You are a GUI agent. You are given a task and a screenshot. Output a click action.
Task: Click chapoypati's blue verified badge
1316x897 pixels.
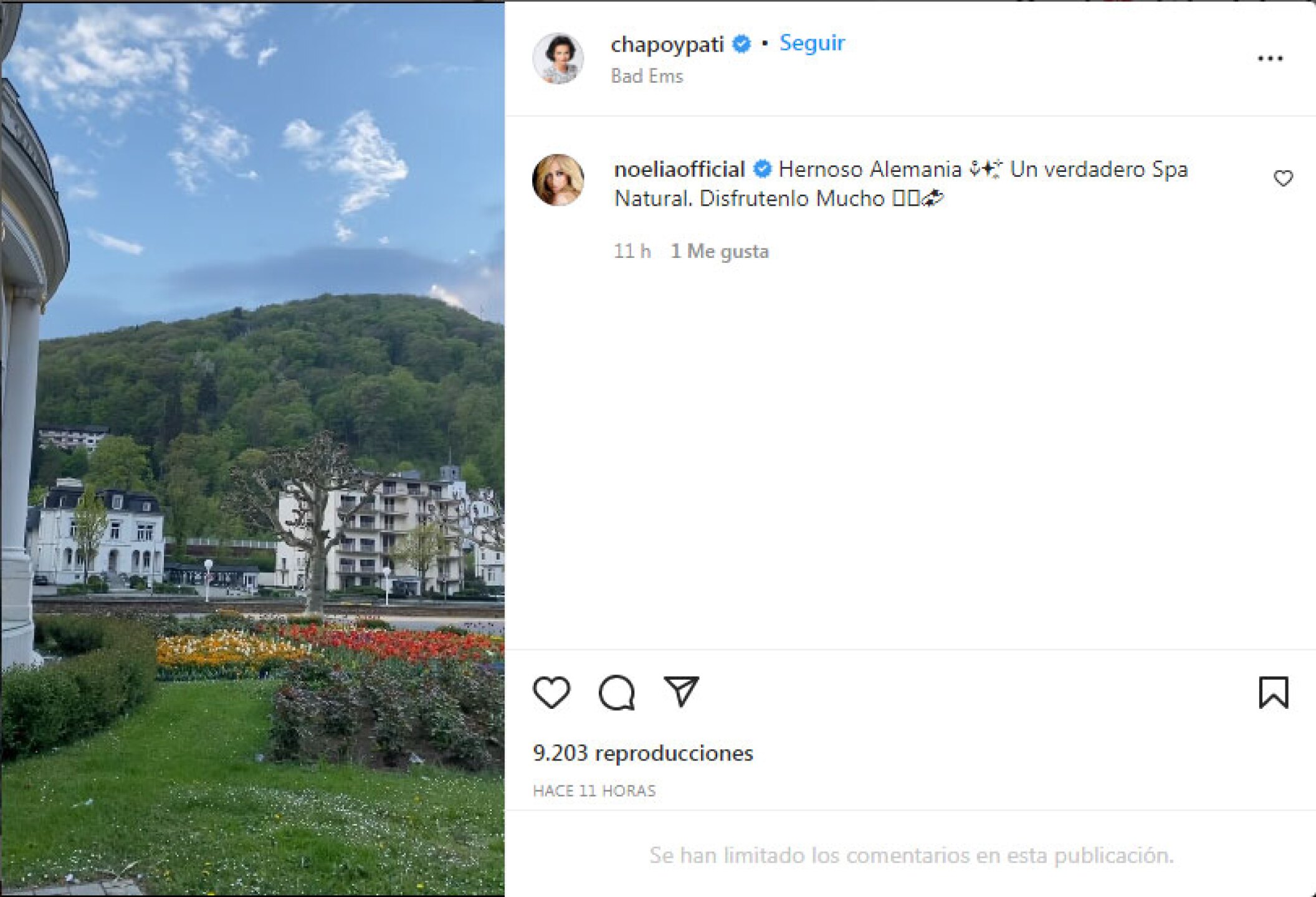click(x=741, y=42)
